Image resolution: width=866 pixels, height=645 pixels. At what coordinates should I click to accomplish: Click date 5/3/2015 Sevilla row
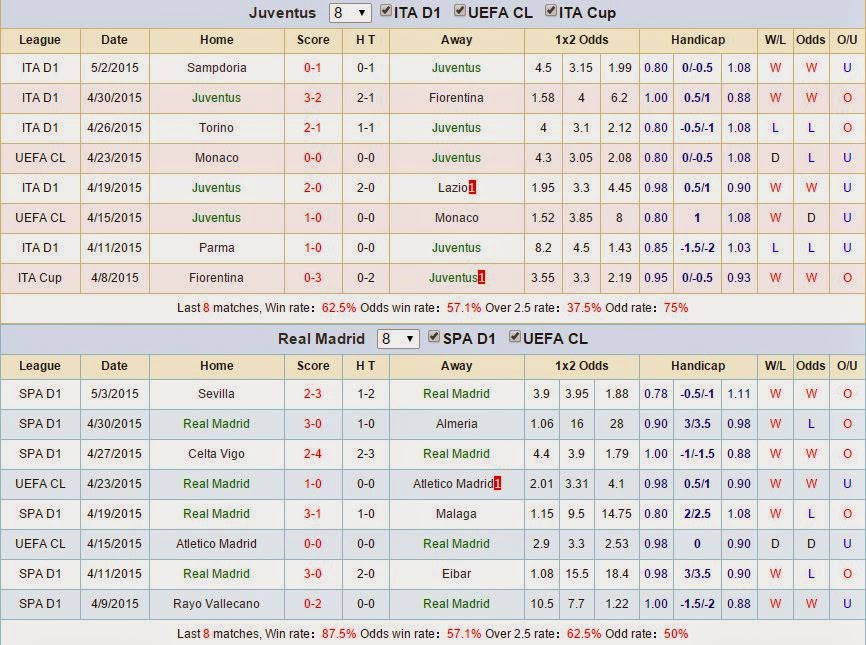(114, 394)
